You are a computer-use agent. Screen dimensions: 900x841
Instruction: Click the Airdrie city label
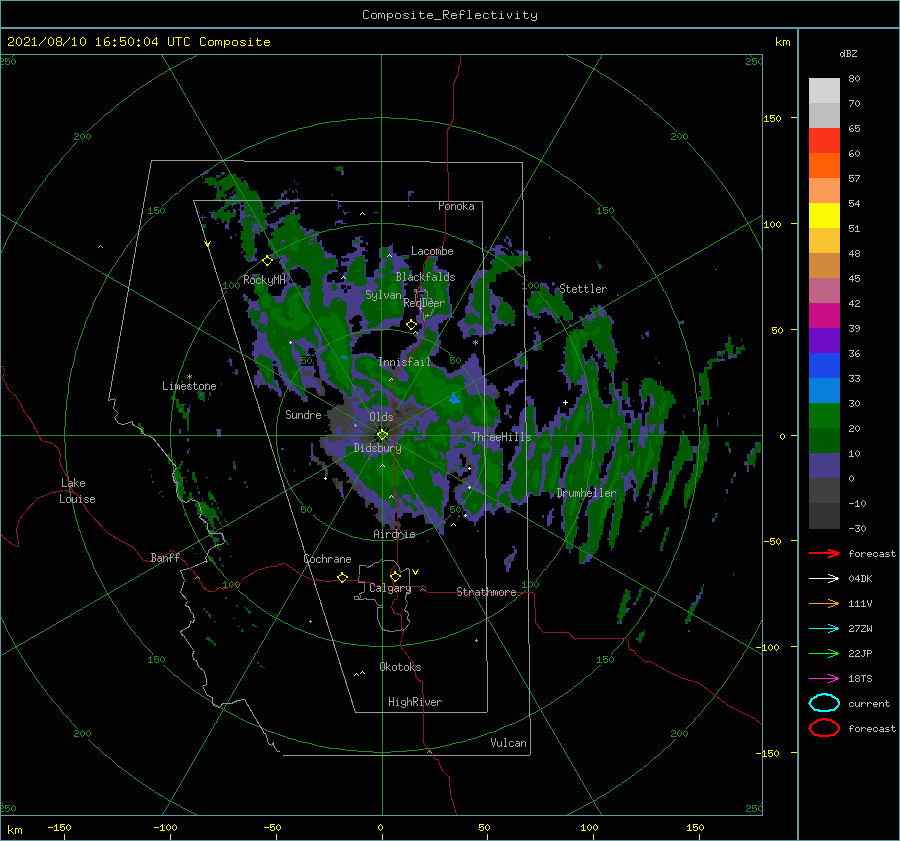(394, 534)
